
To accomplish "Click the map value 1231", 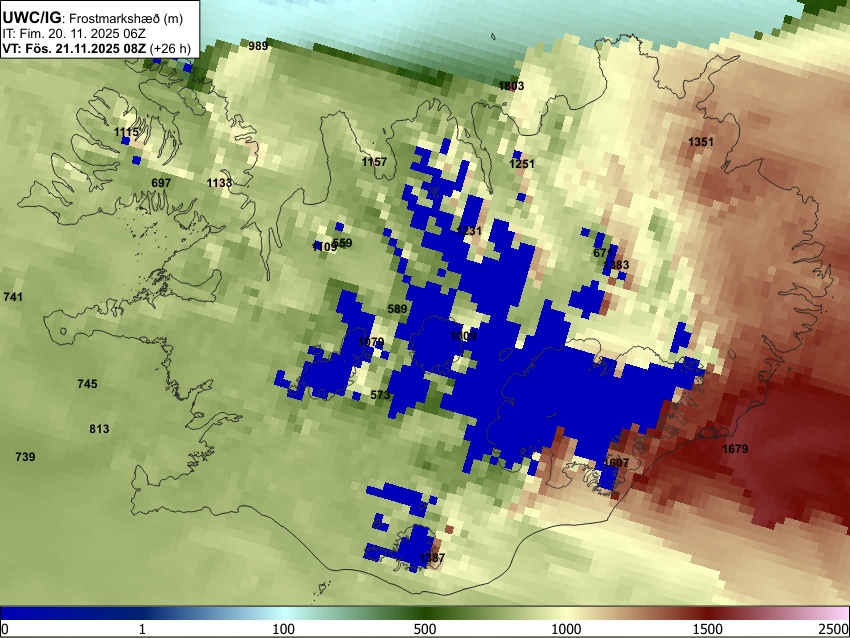I will 469,231.
